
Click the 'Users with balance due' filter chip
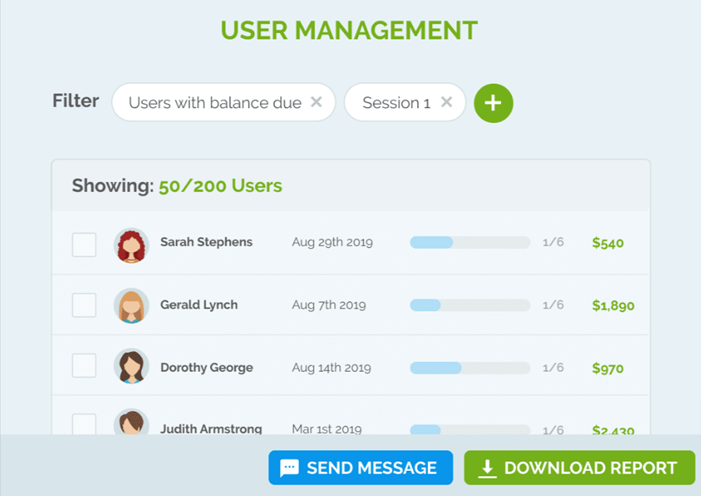pyautogui.click(x=215, y=103)
